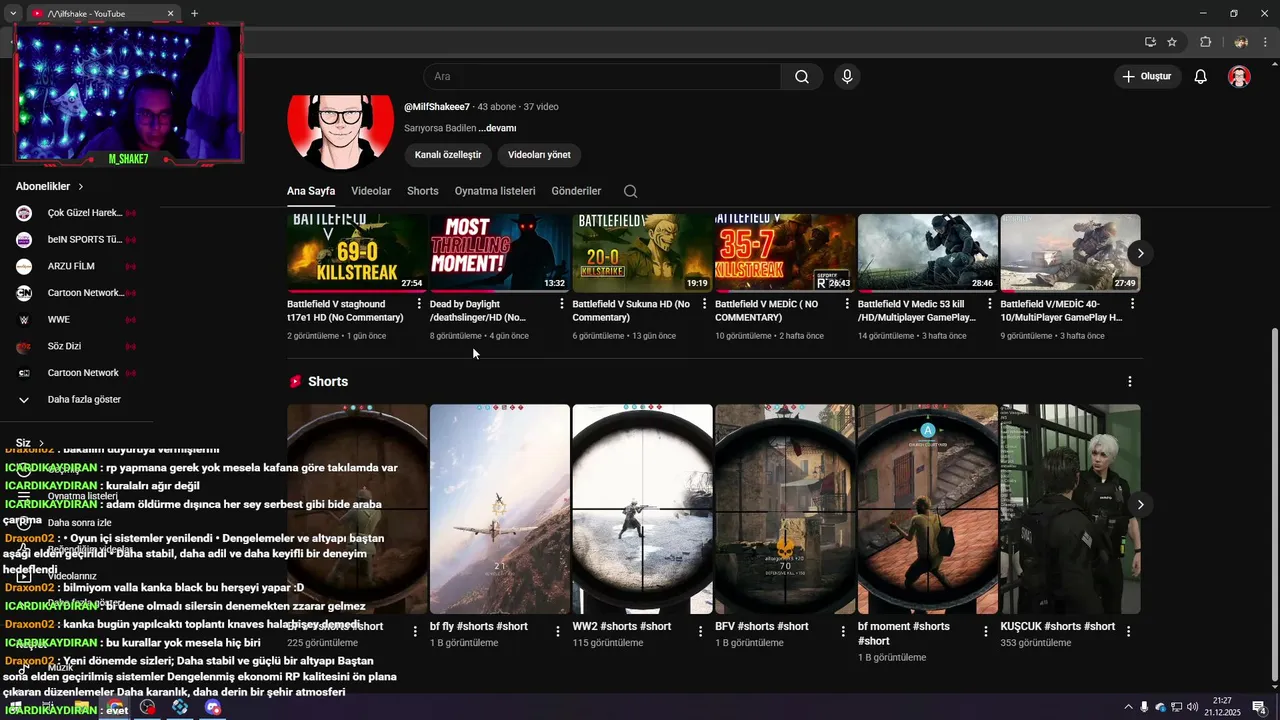
Task: Open Shorts section three-dot menu
Action: pyautogui.click(x=1130, y=382)
